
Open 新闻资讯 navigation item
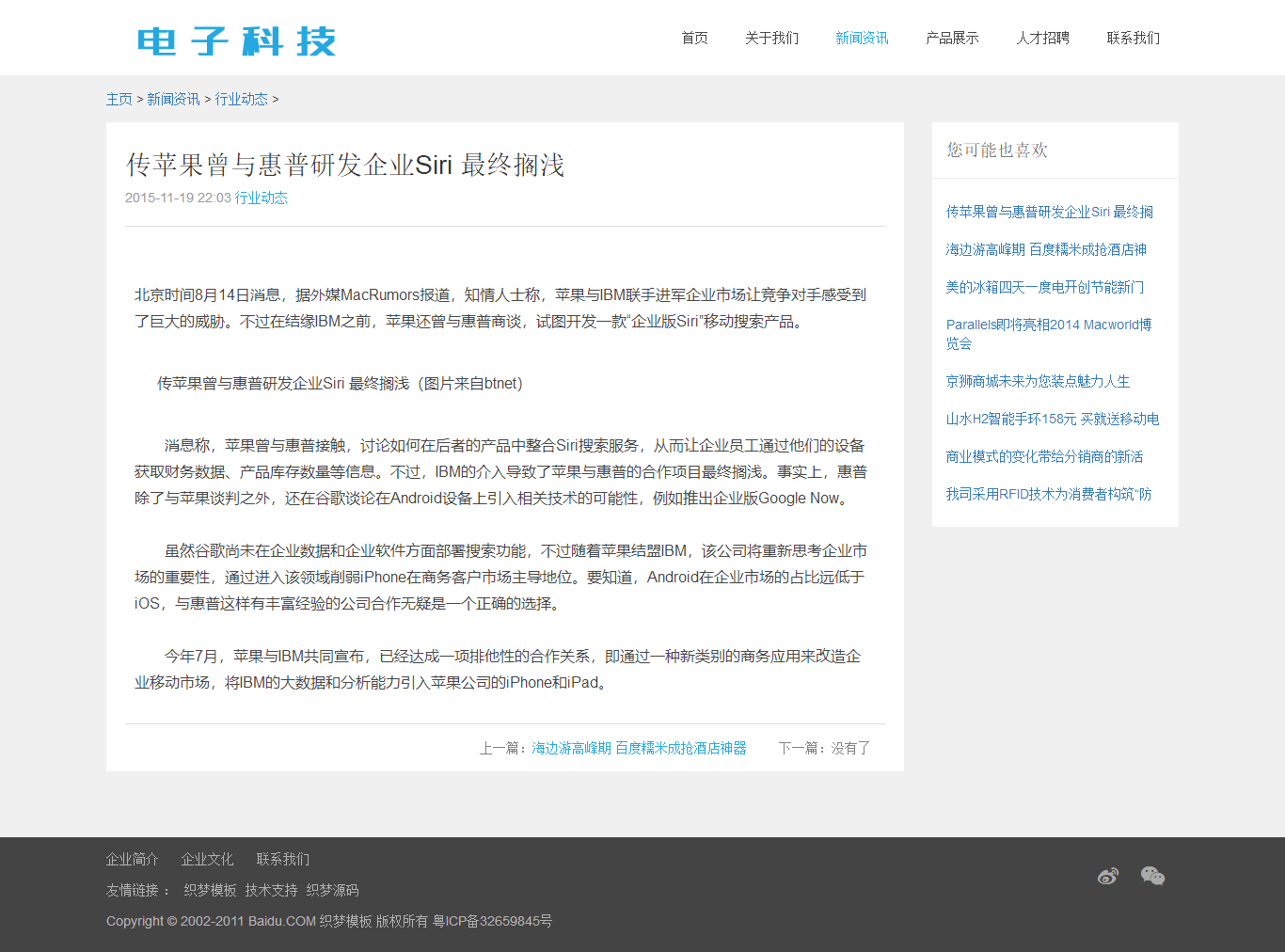863,38
